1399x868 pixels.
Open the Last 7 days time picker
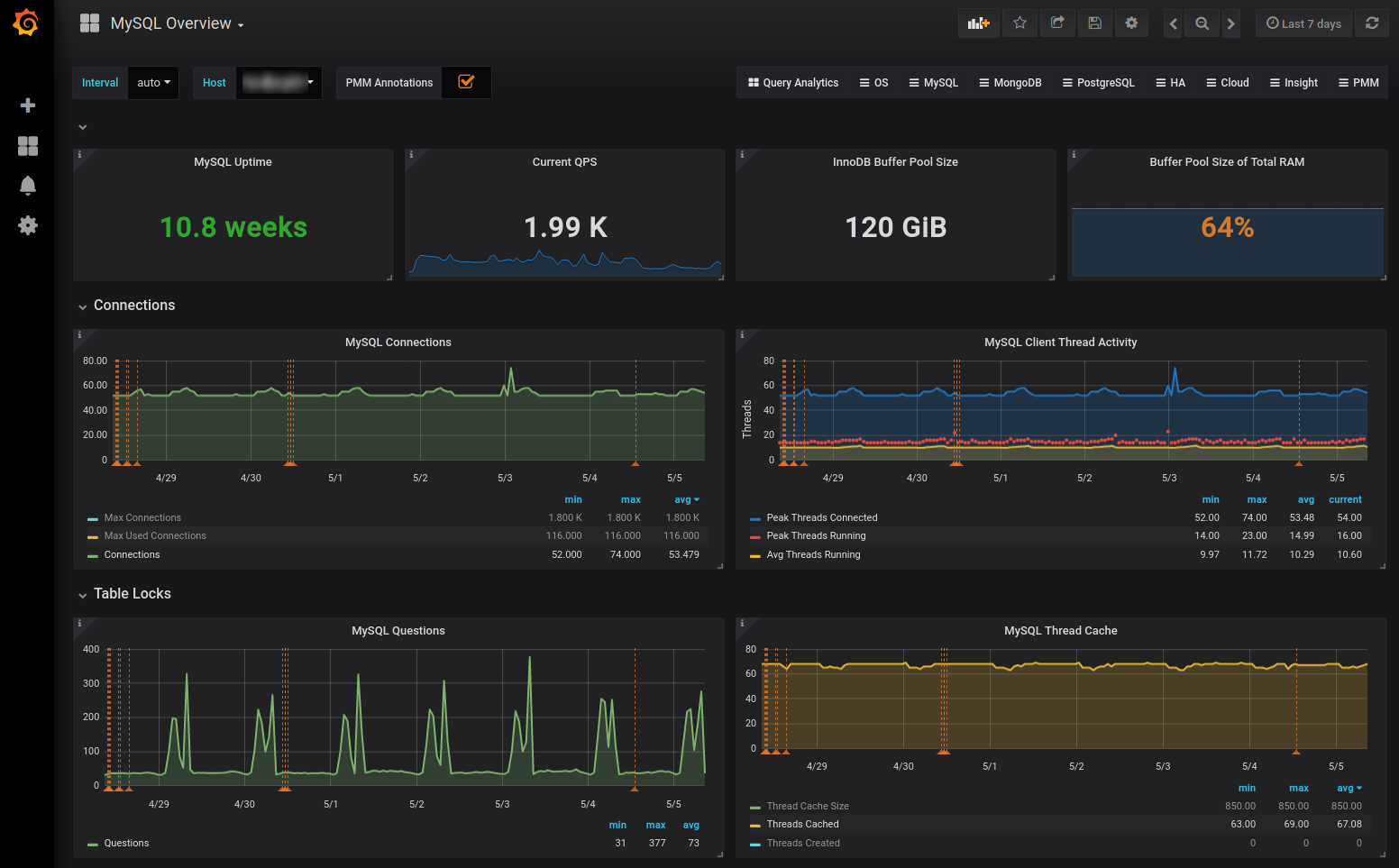[x=1303, y=23]
